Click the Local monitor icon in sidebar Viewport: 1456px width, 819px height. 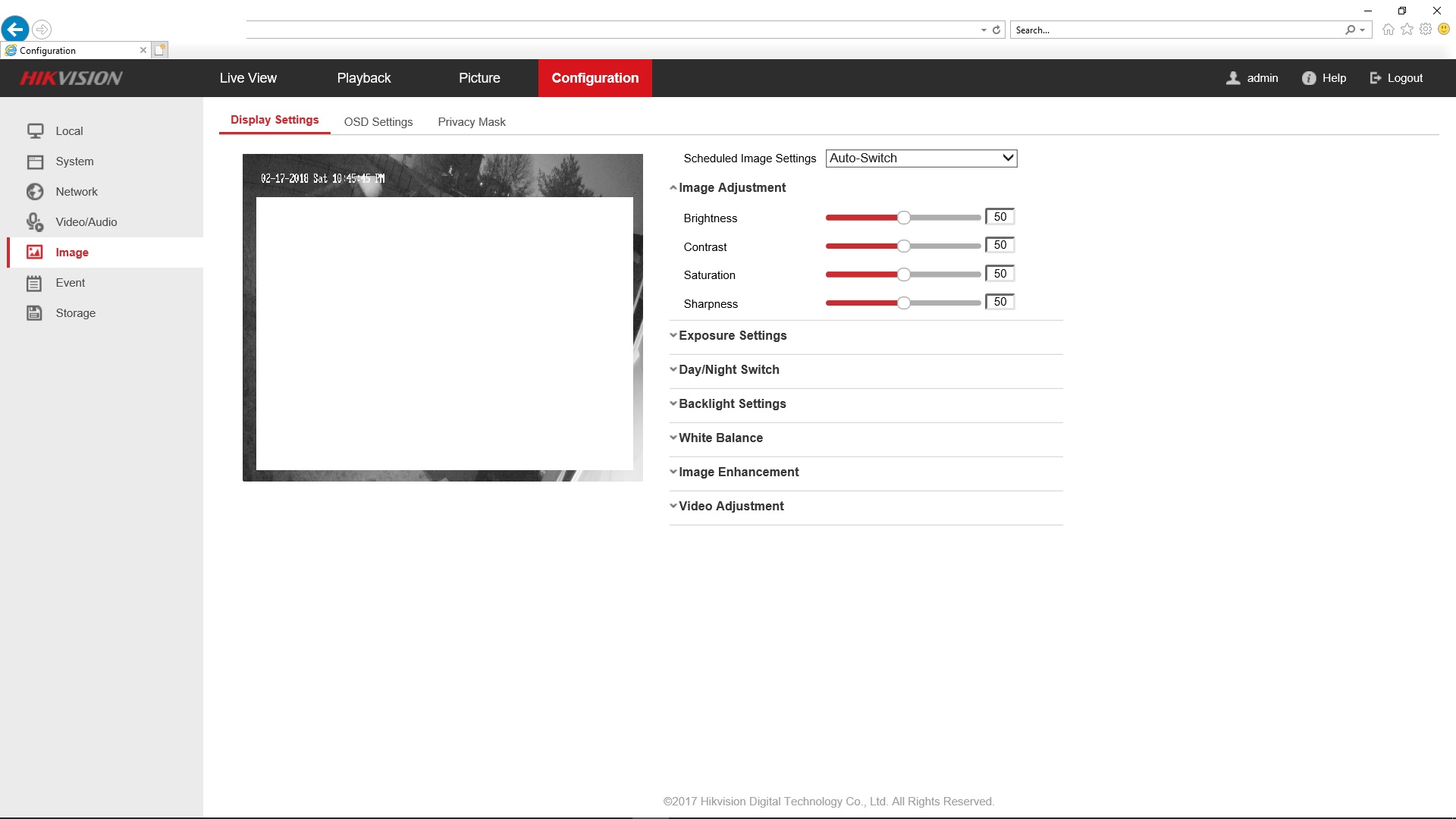[x=35, y=131]
